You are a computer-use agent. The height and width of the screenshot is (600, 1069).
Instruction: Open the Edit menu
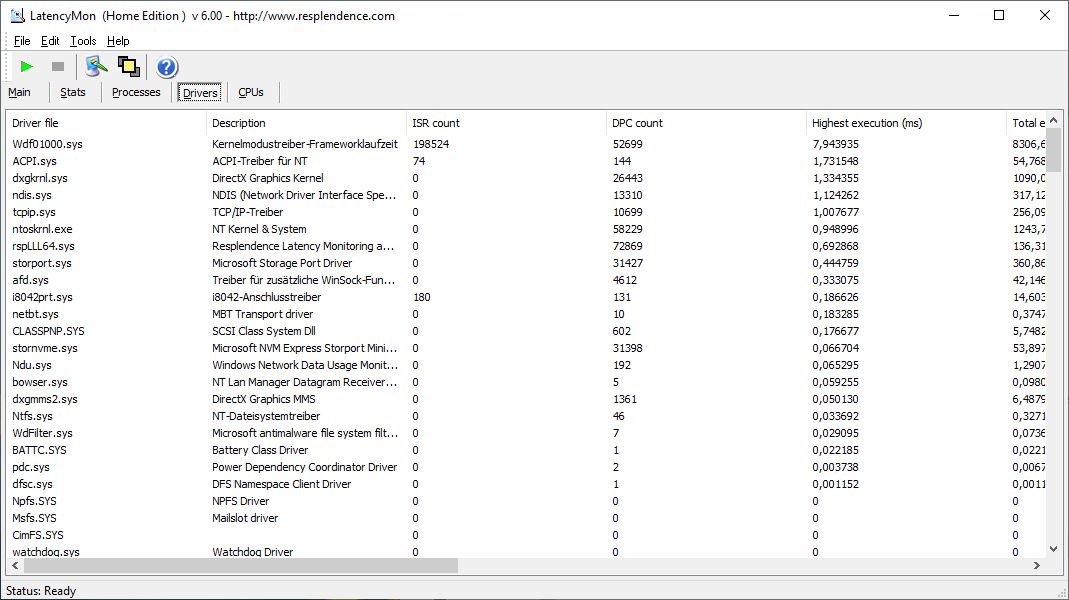(50, 41)
